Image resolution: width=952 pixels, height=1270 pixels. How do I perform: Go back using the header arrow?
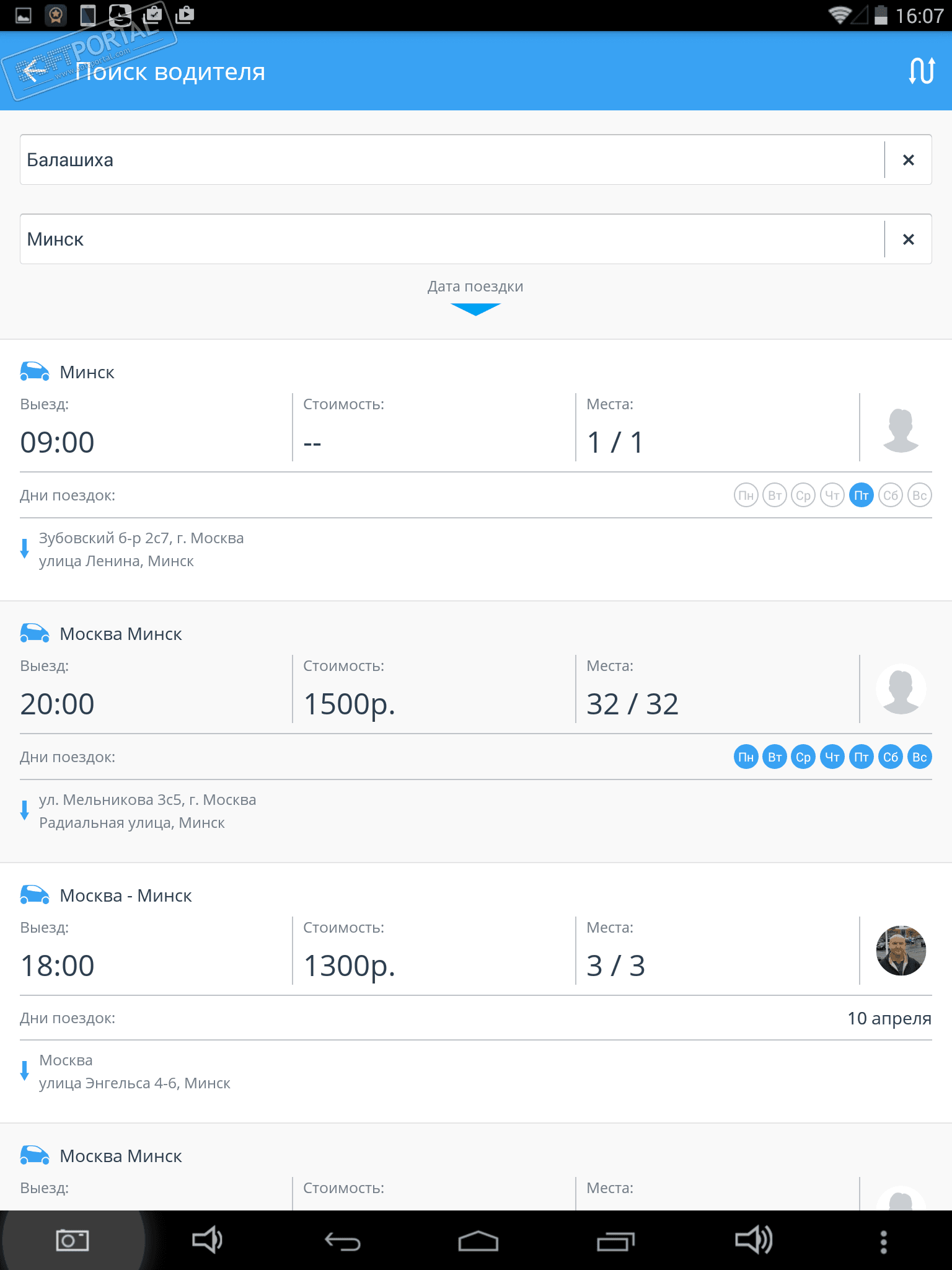[34, 71]
